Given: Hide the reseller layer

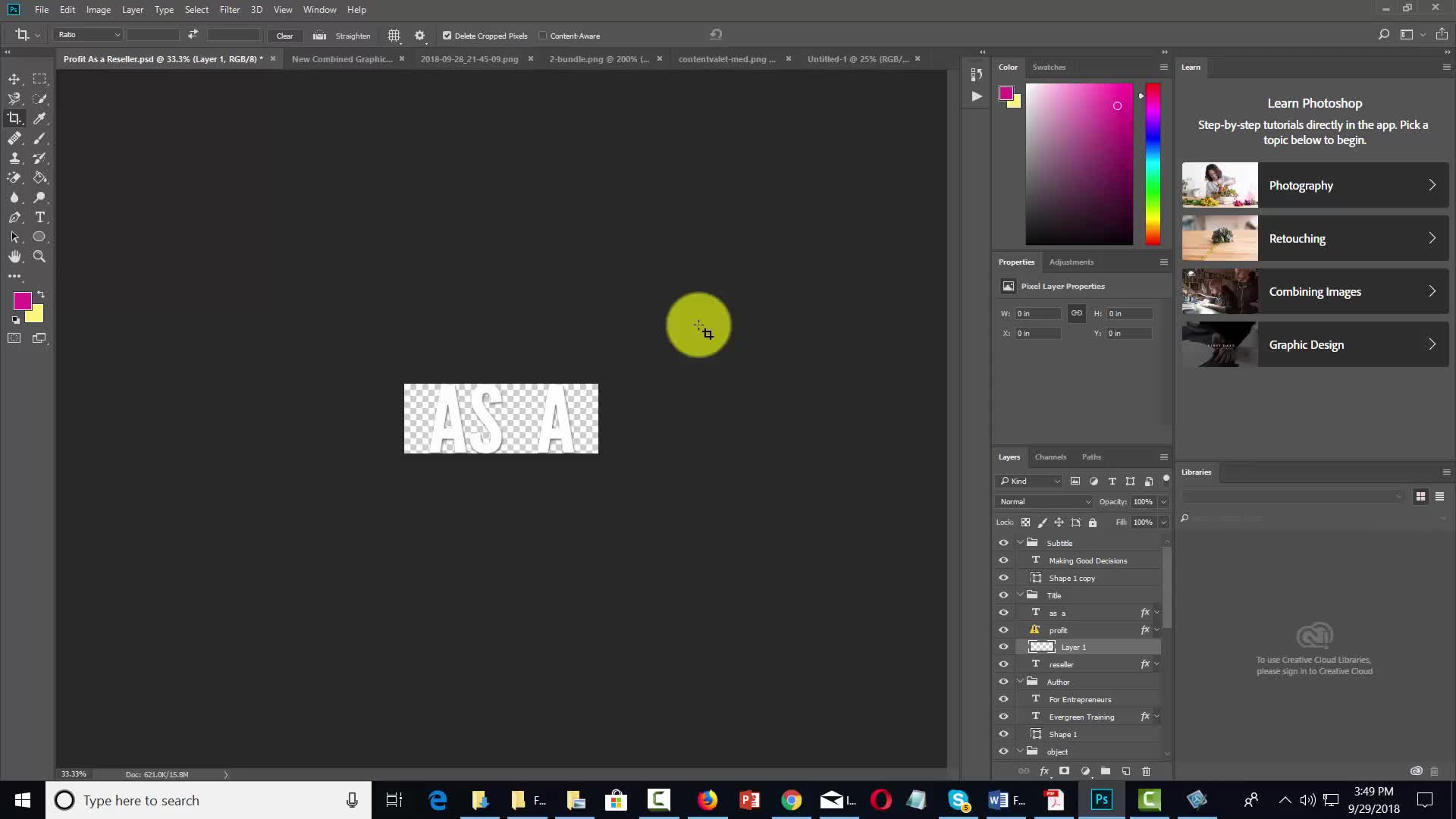Looking at the screenshot, I should (x=1003, y=664).
